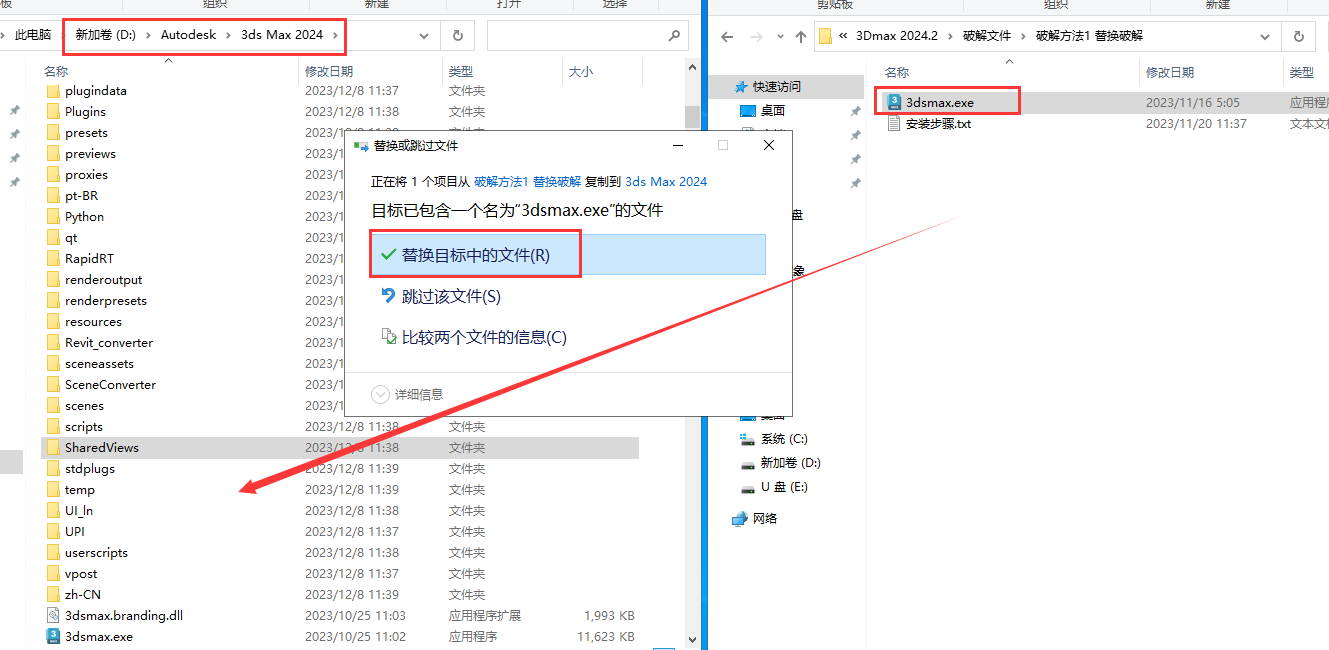
Task: Open 网络 in right navigation pane
Action: [765, 519]
